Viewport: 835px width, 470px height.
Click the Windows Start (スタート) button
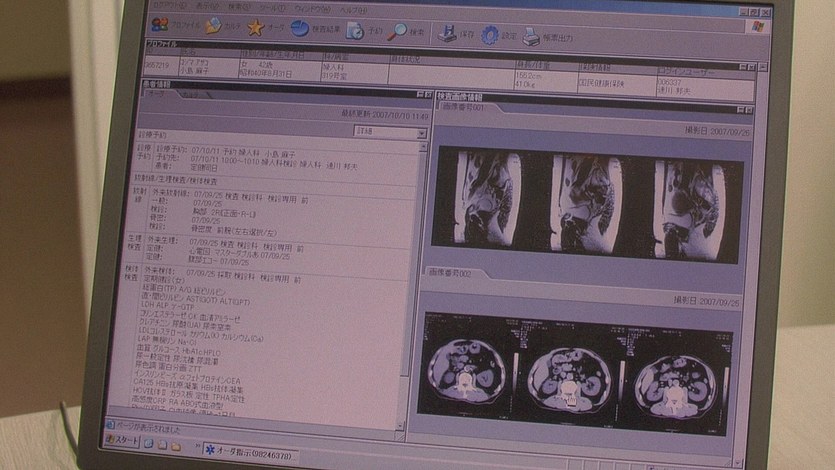120,441
